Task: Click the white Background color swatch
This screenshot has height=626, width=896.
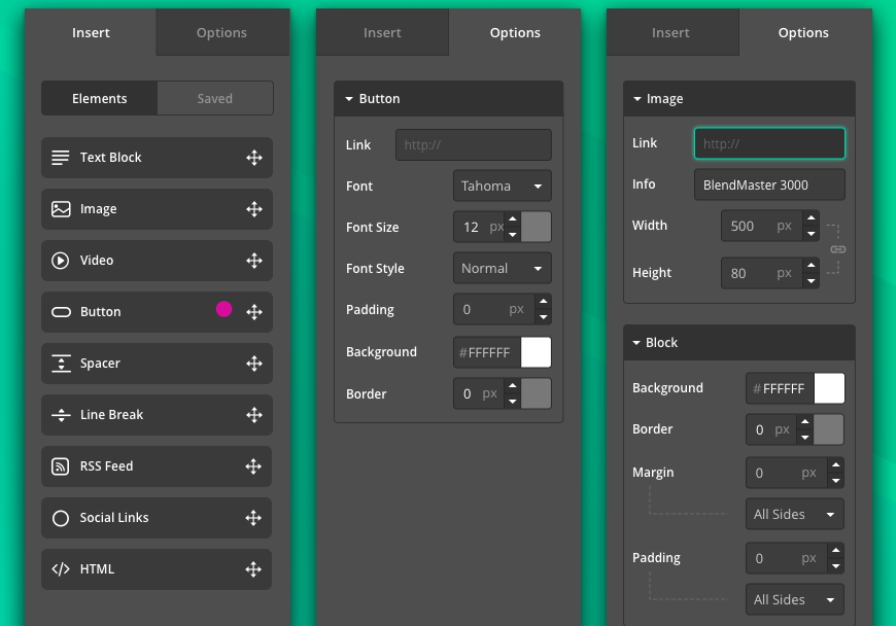Action: click(x=536, y=351)
